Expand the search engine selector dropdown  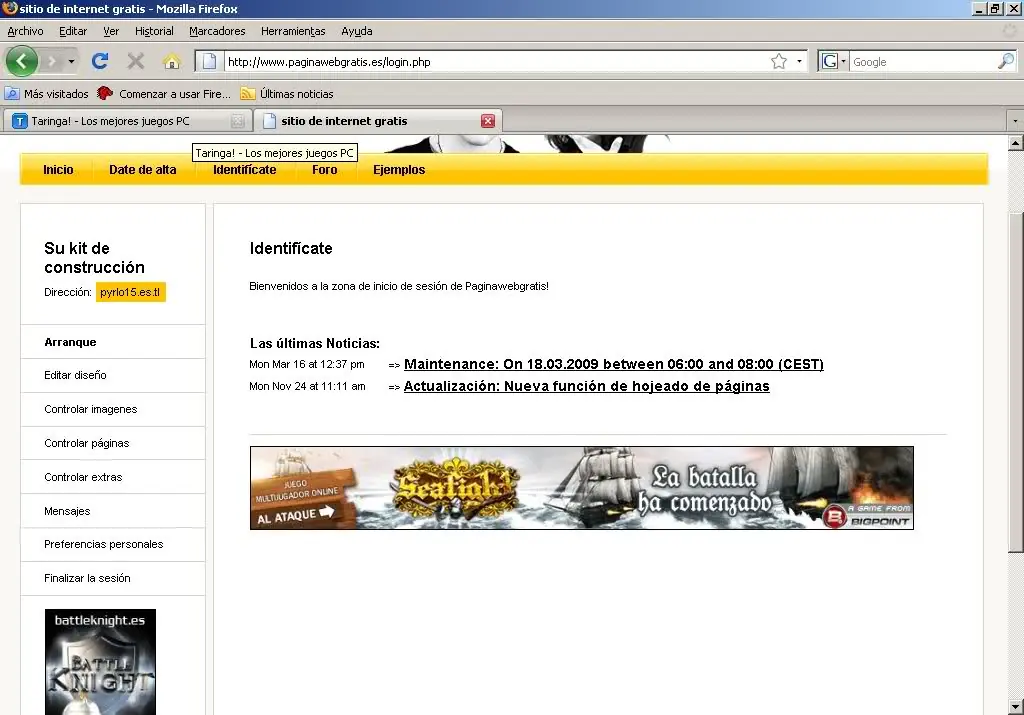832,62
